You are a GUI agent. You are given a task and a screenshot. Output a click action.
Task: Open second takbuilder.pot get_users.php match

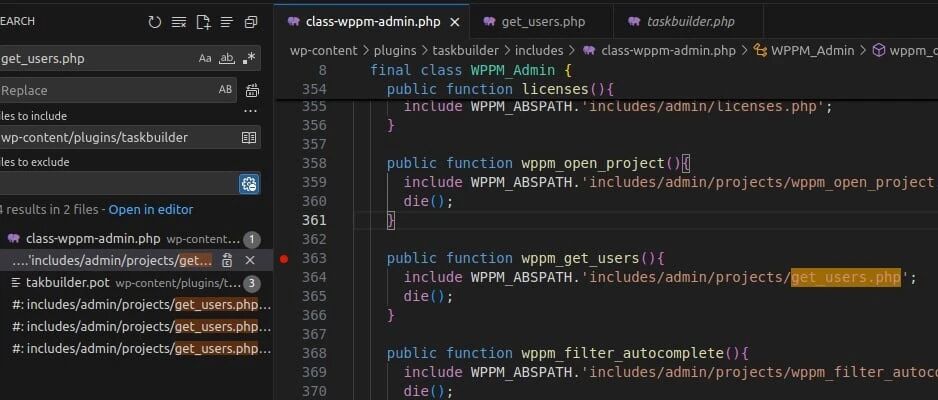(x=136, y=326)
